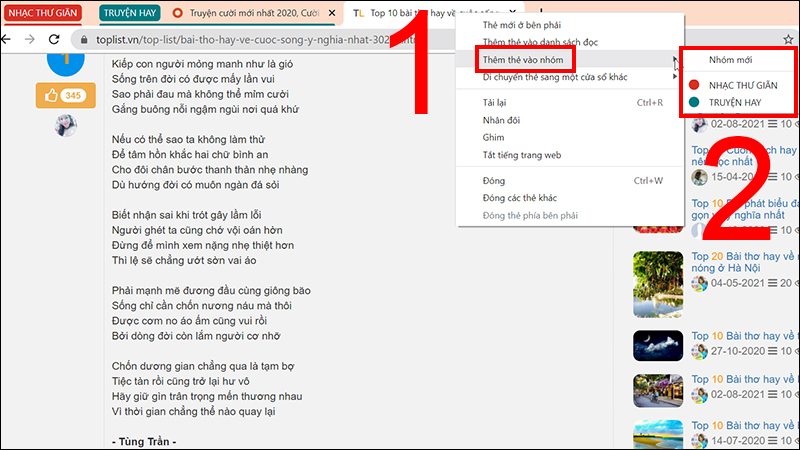
Task: Click the author avatar beside 27-10-2020
Action: point(699,351)
